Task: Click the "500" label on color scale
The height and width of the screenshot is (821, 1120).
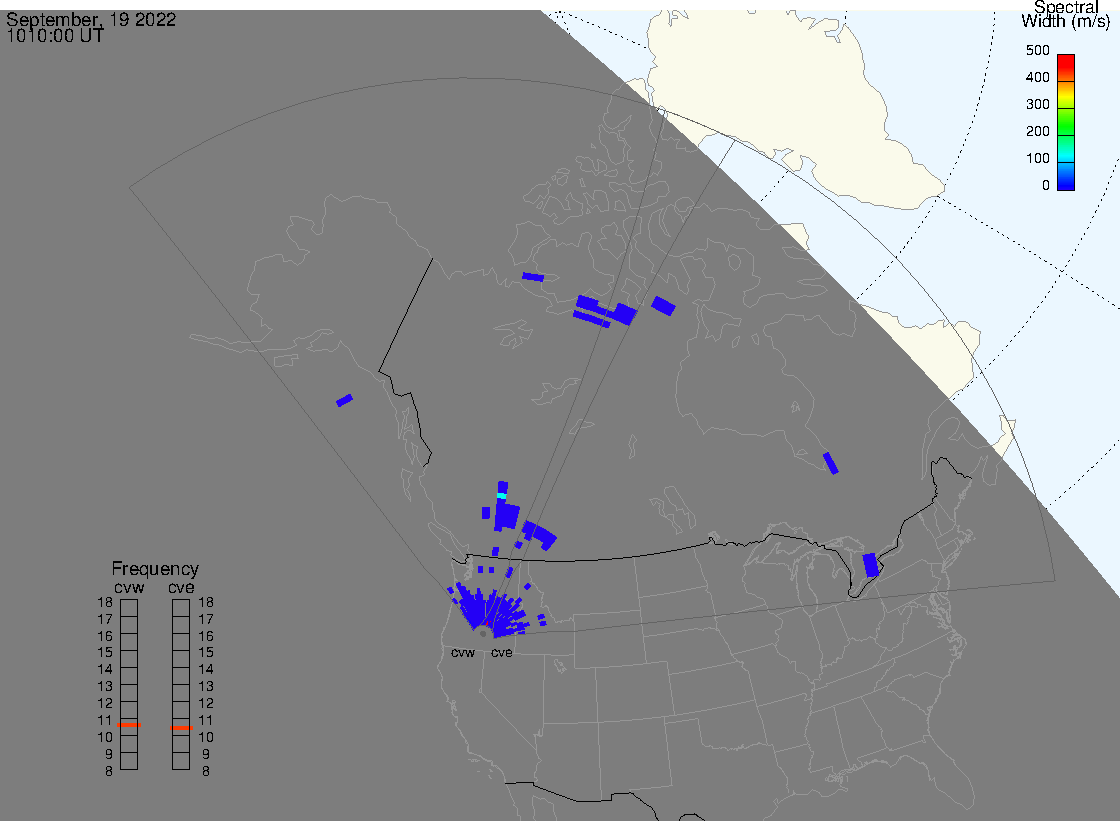Action: [x=1037, y=50]
